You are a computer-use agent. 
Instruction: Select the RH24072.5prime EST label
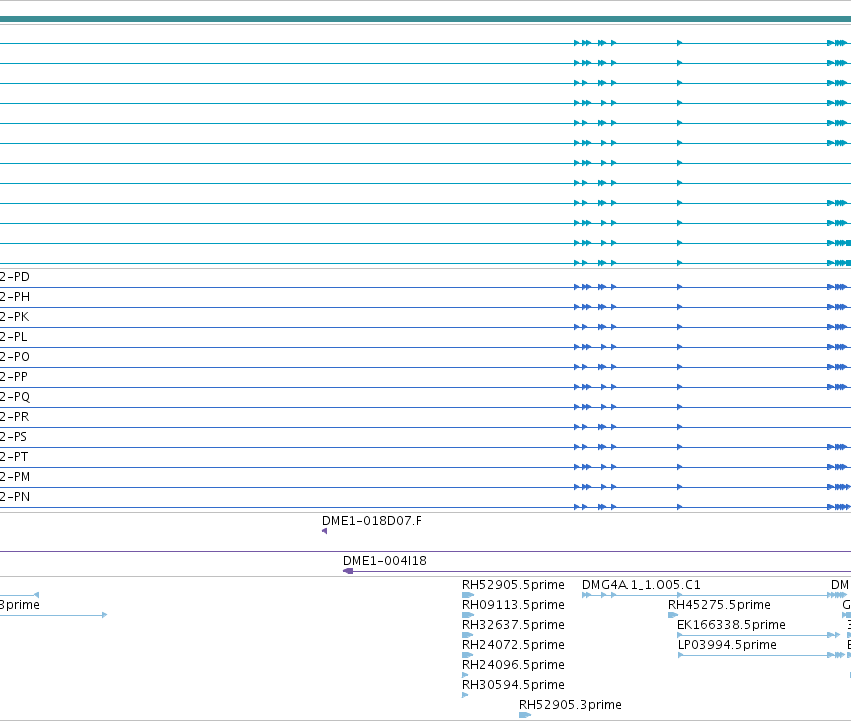pyautogui.click(x=513, y=645)
